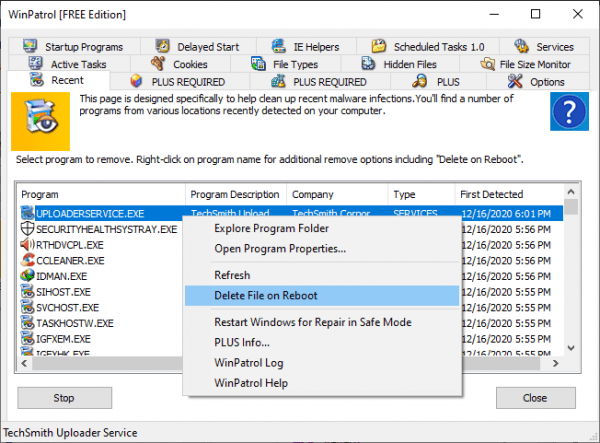Switch to the Delayed Start tab
Image resolution: width=600 pixels, height=443 pixels.
pos(198,47)
